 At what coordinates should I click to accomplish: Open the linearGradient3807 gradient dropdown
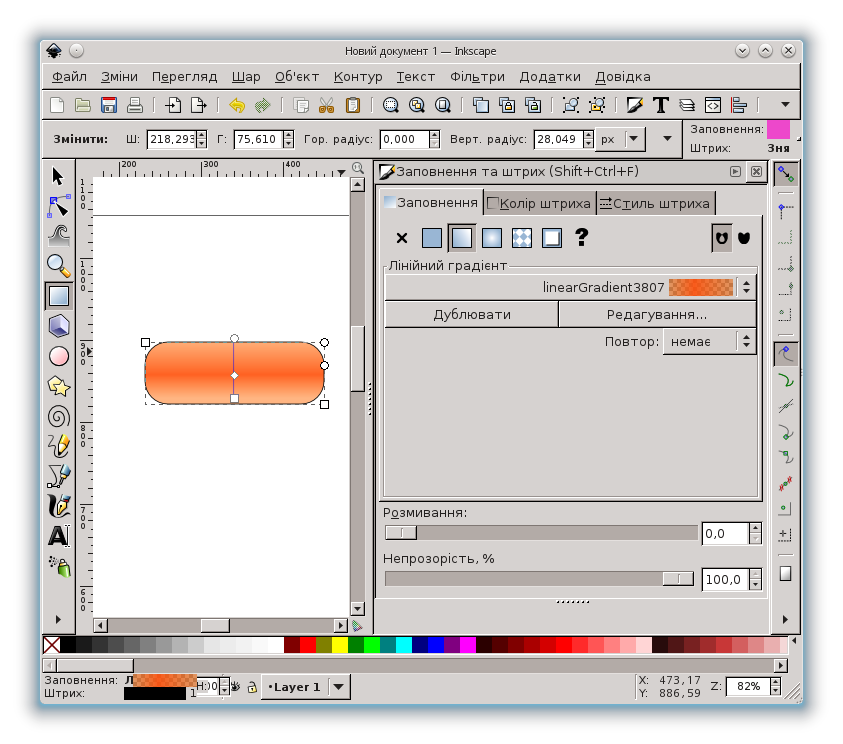pyautogui.click(x=746, y=287)
